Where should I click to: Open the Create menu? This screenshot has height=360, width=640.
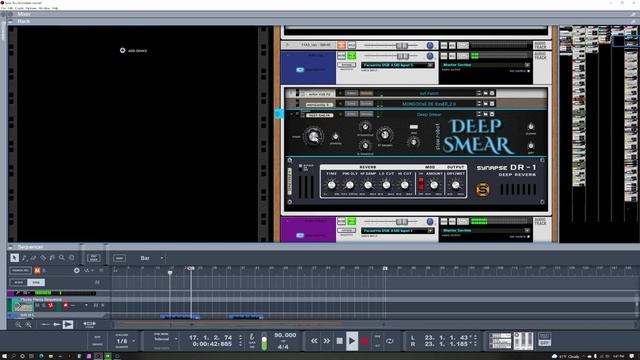click(19, 8)
